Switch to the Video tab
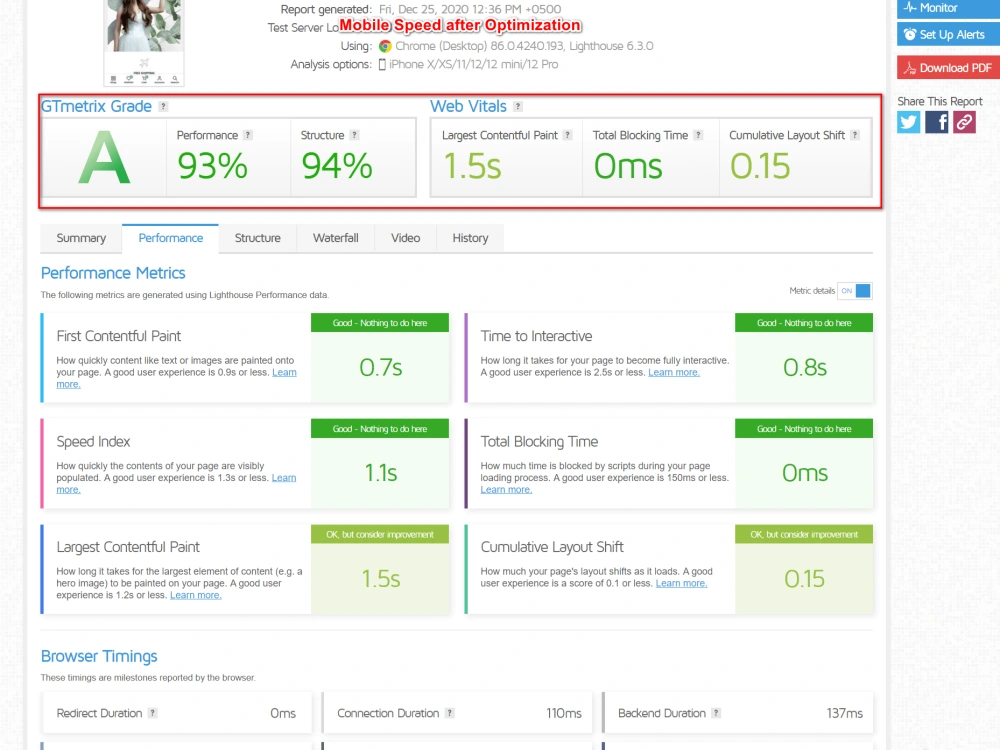The height and width of the screenshot is (750, 1000). 406,238
